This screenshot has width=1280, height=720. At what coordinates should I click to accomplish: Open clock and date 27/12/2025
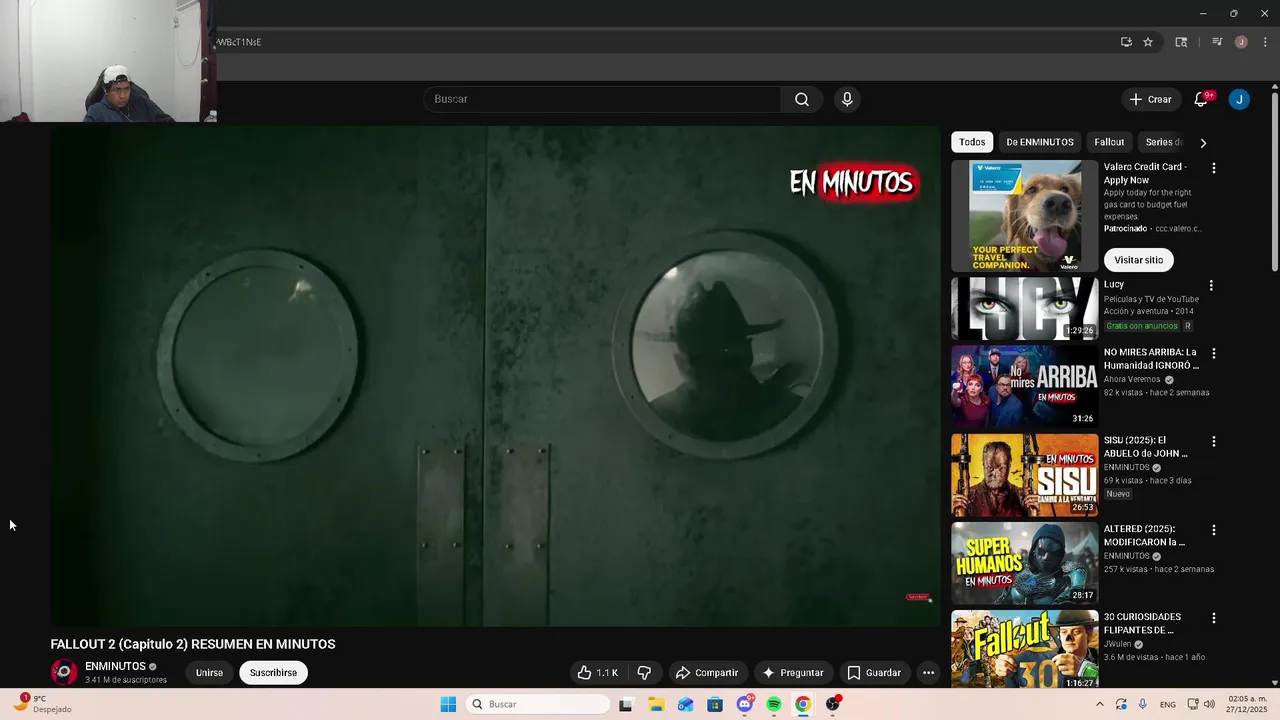[1247, 704]
